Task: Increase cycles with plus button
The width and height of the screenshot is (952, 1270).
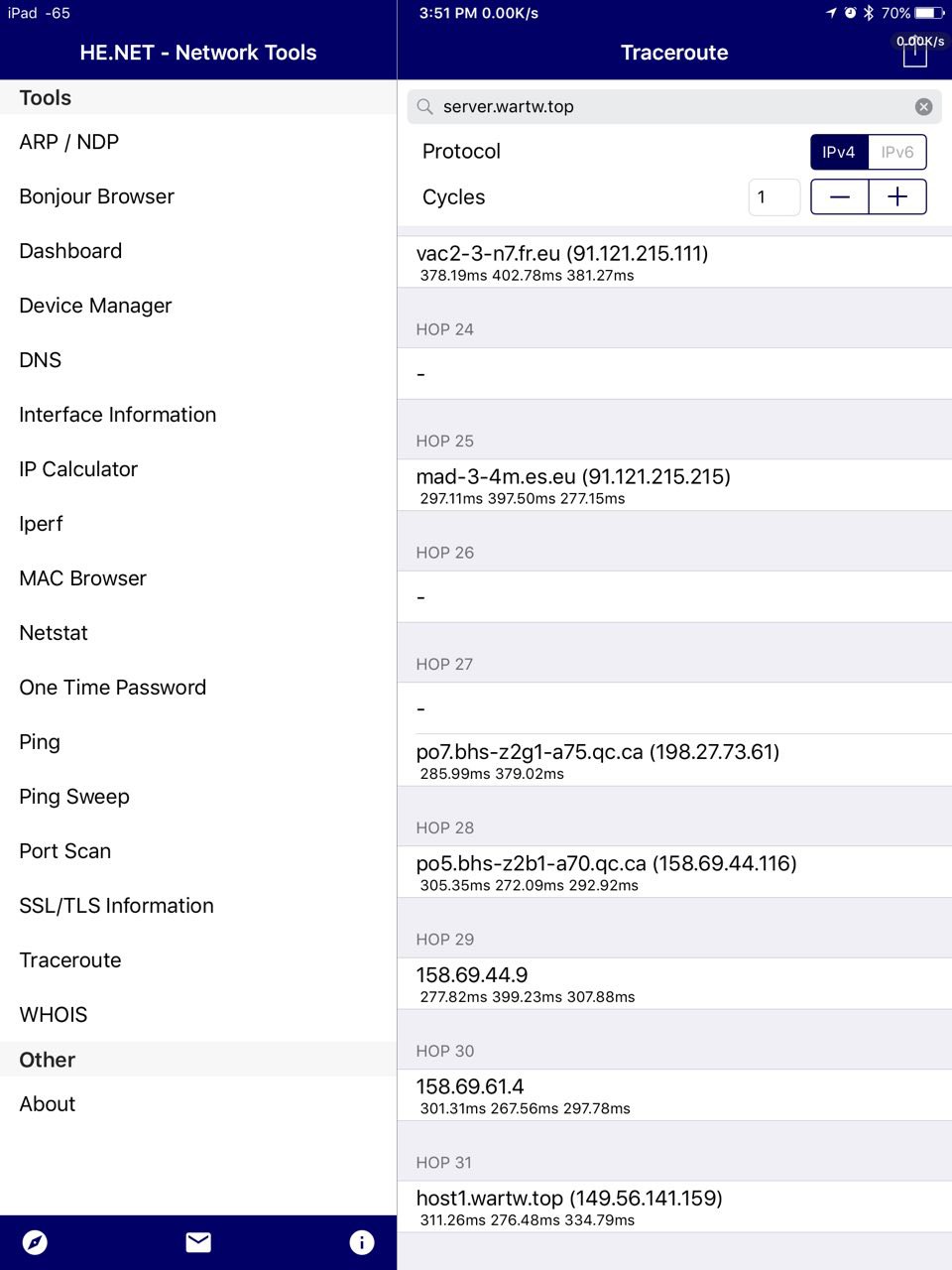Action: pos(897,197)
